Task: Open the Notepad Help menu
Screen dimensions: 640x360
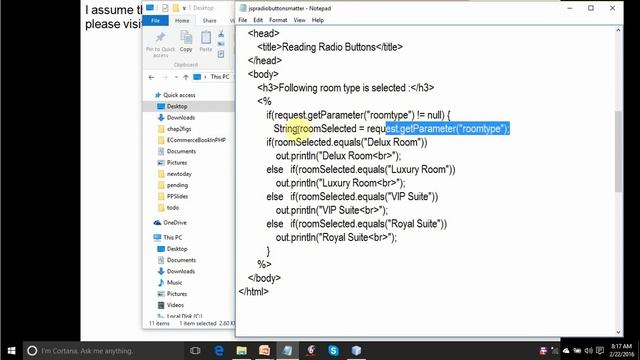Action: (x=318, y=20)
